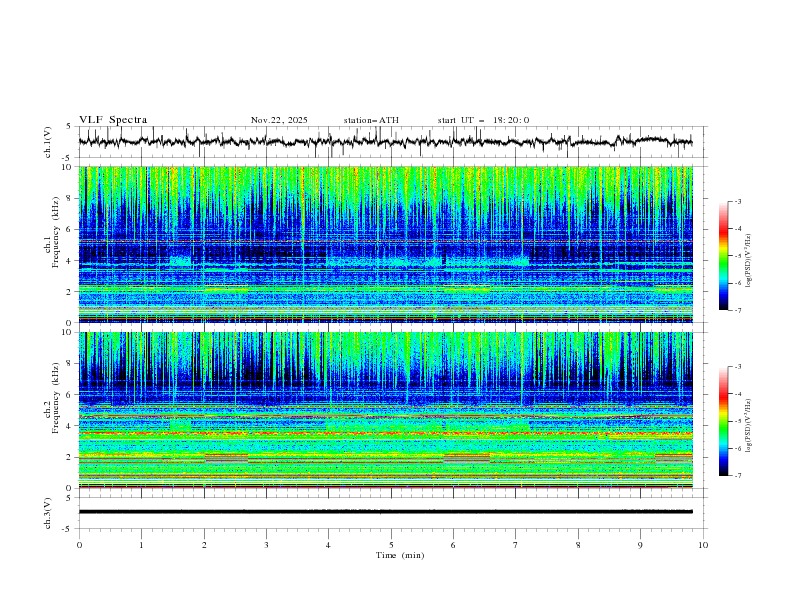Click time axis tick label "5"
The height and width of the screenshot is (612, 792).
point(391,545)
